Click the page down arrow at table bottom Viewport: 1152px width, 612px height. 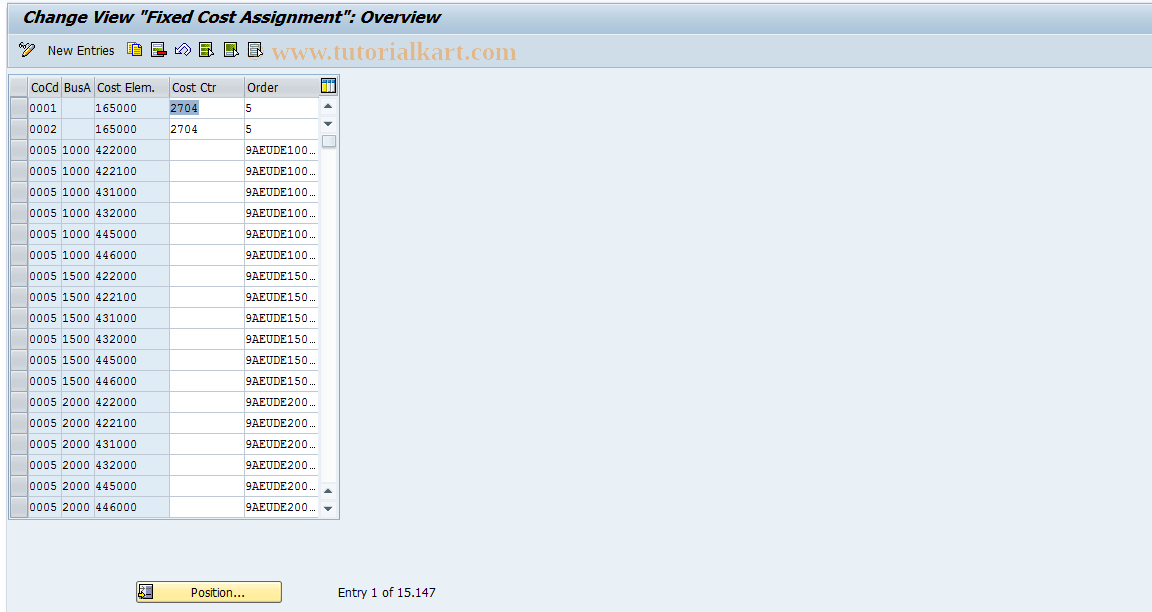[x=328, y=508]
